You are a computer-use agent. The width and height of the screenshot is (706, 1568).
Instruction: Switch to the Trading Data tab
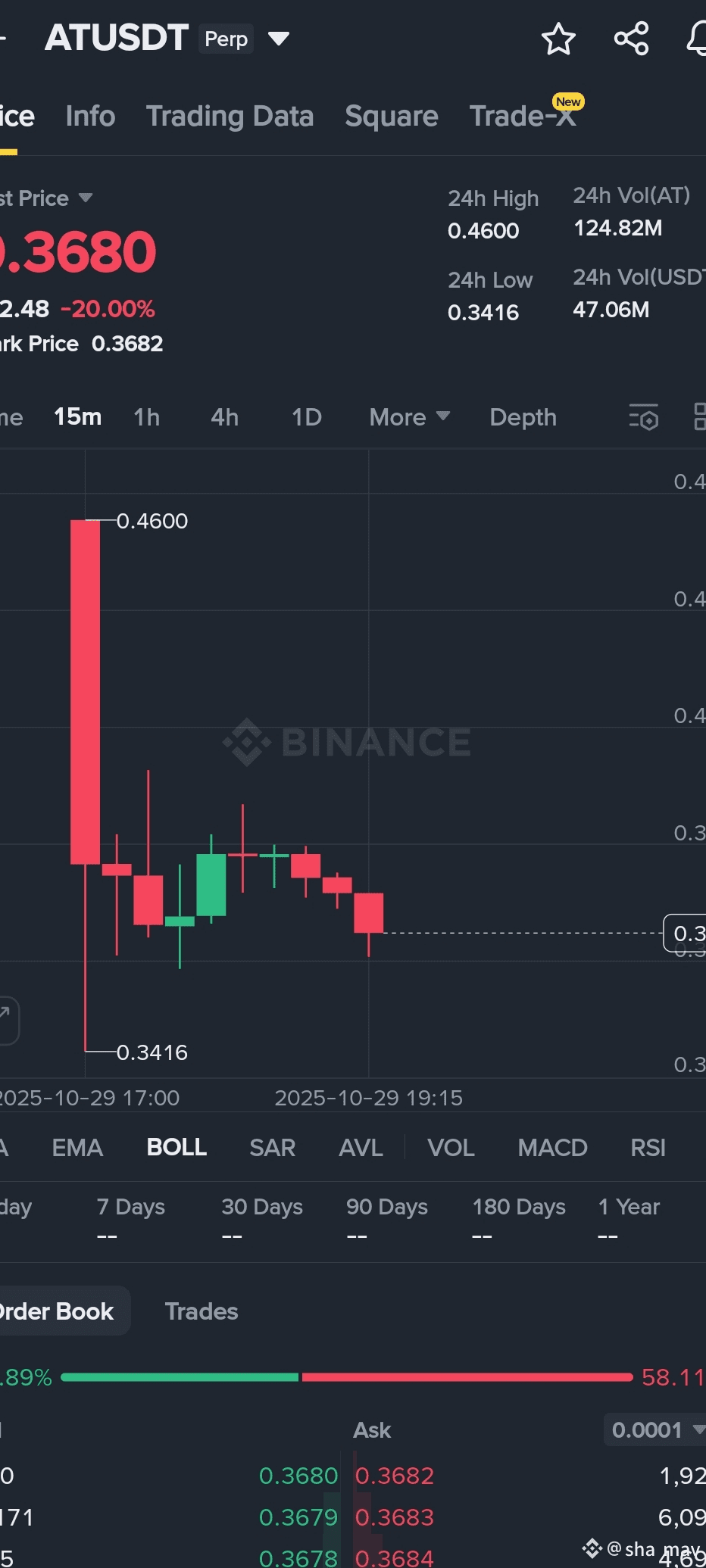click(230, 117)
